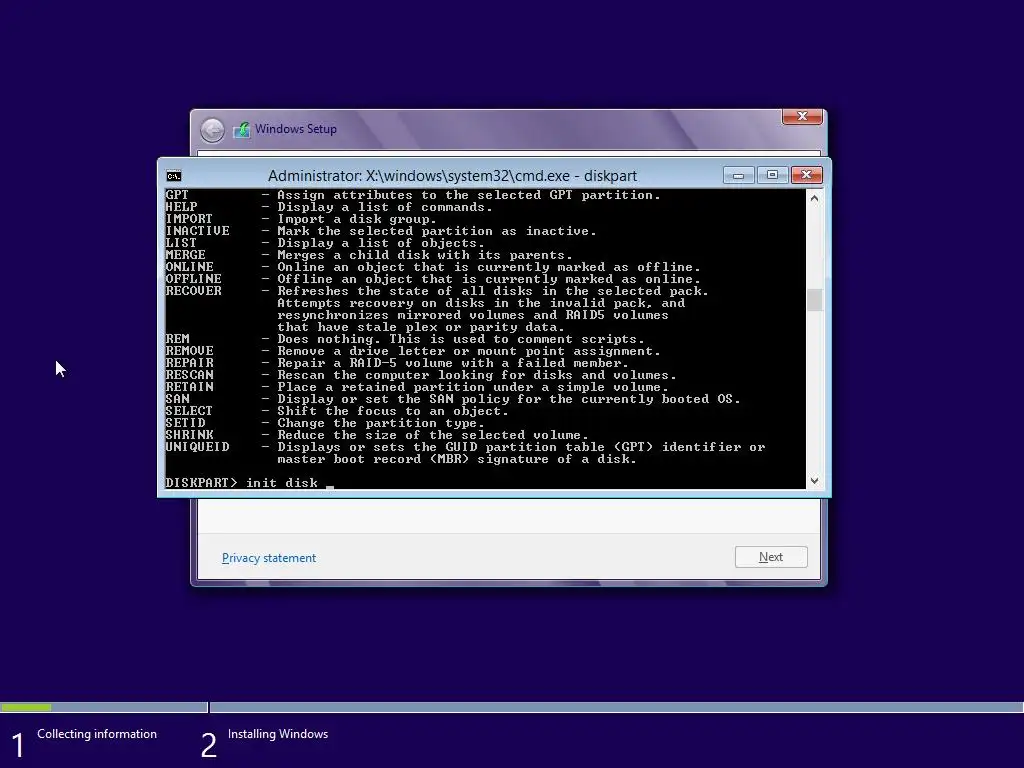
Task: Click the console scrollbar up arrow
Action: (x=814, y=198)
